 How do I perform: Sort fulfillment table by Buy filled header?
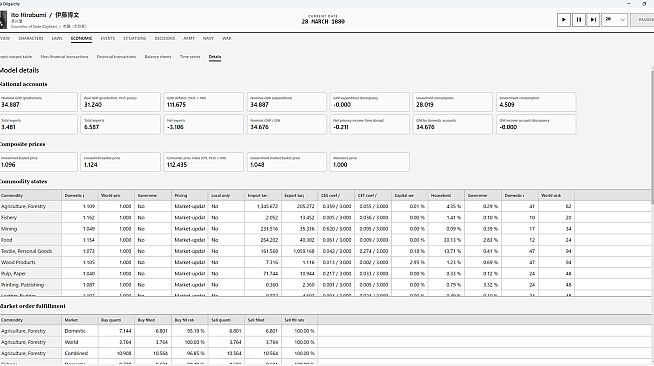(153, 320)
